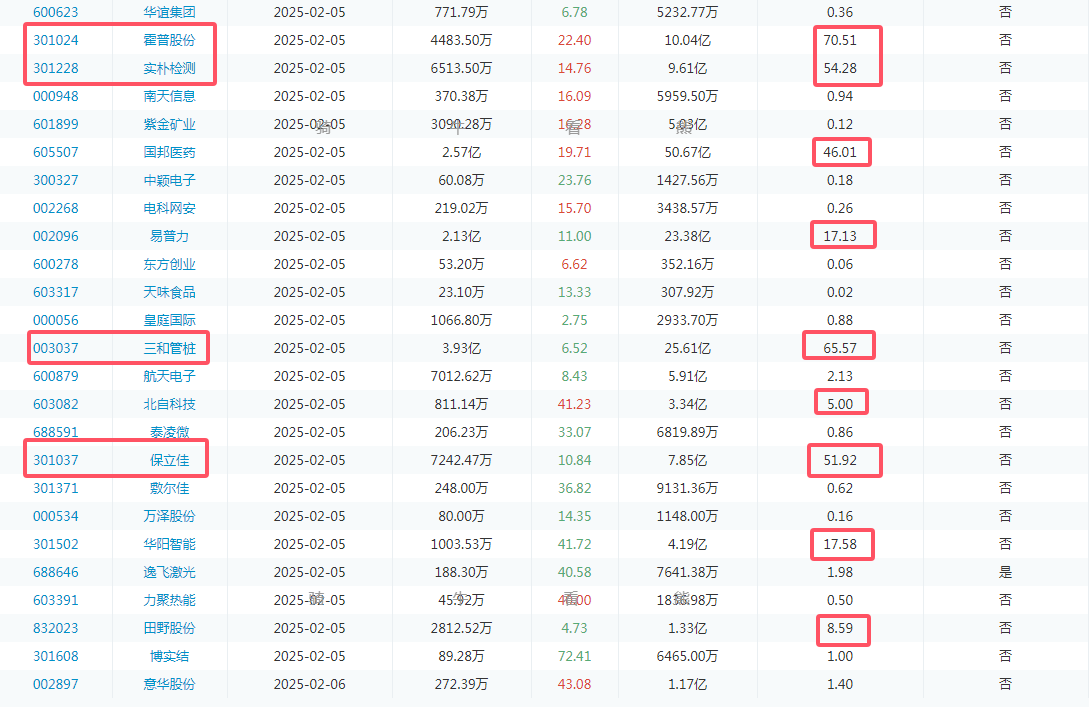1089x707 pixels.
Task: Open stock code 603317 link
Action: pos(56,292)
